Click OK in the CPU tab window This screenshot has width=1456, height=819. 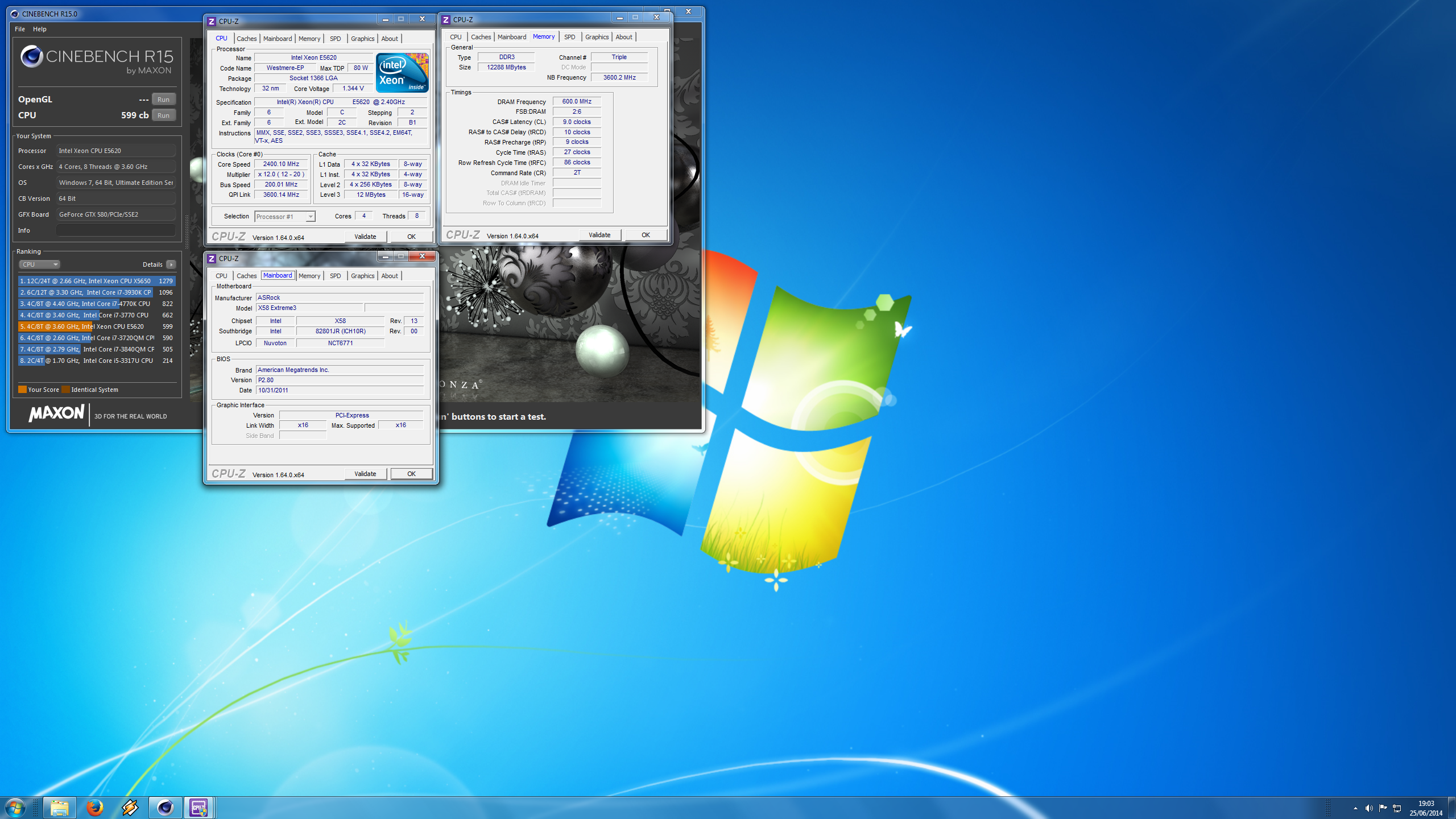pyautogui.click(x=411, y=237)
